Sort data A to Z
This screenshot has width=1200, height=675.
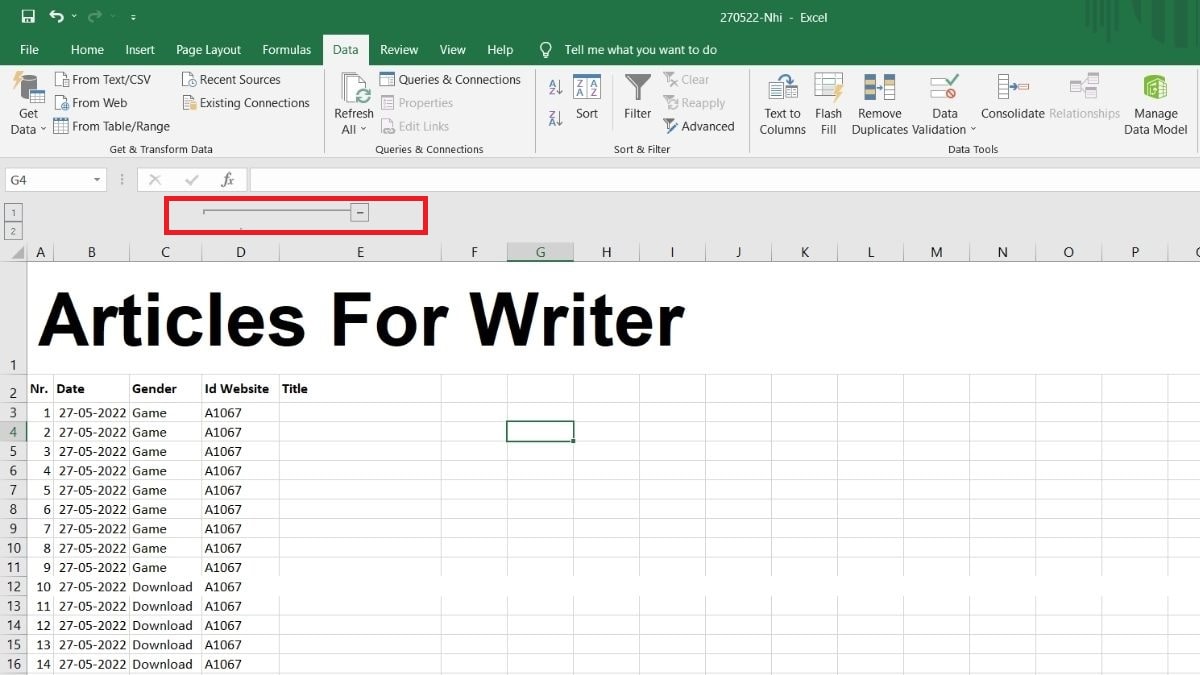pos(555,88)
